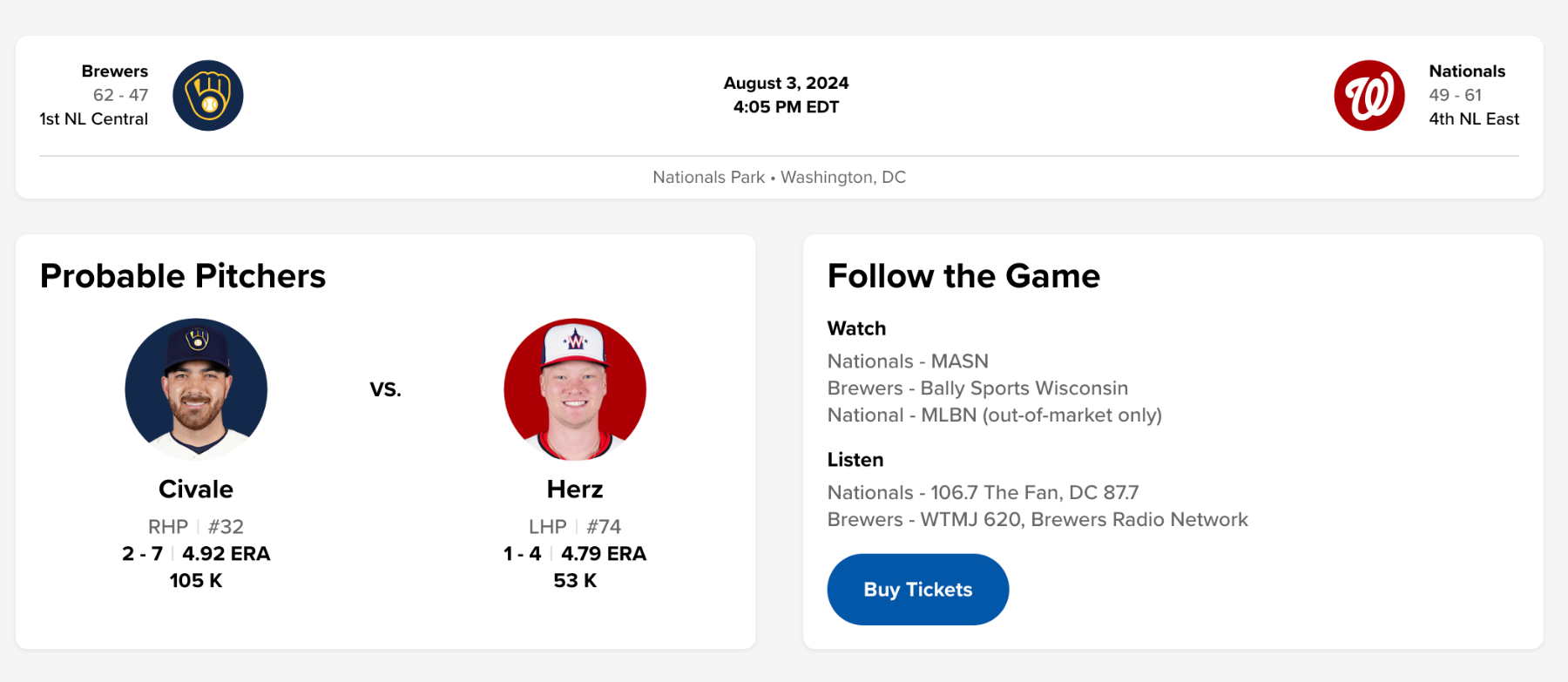Click the August 3, 2024 game date
Screen dimensions: 1568x682
click(786, 84)
